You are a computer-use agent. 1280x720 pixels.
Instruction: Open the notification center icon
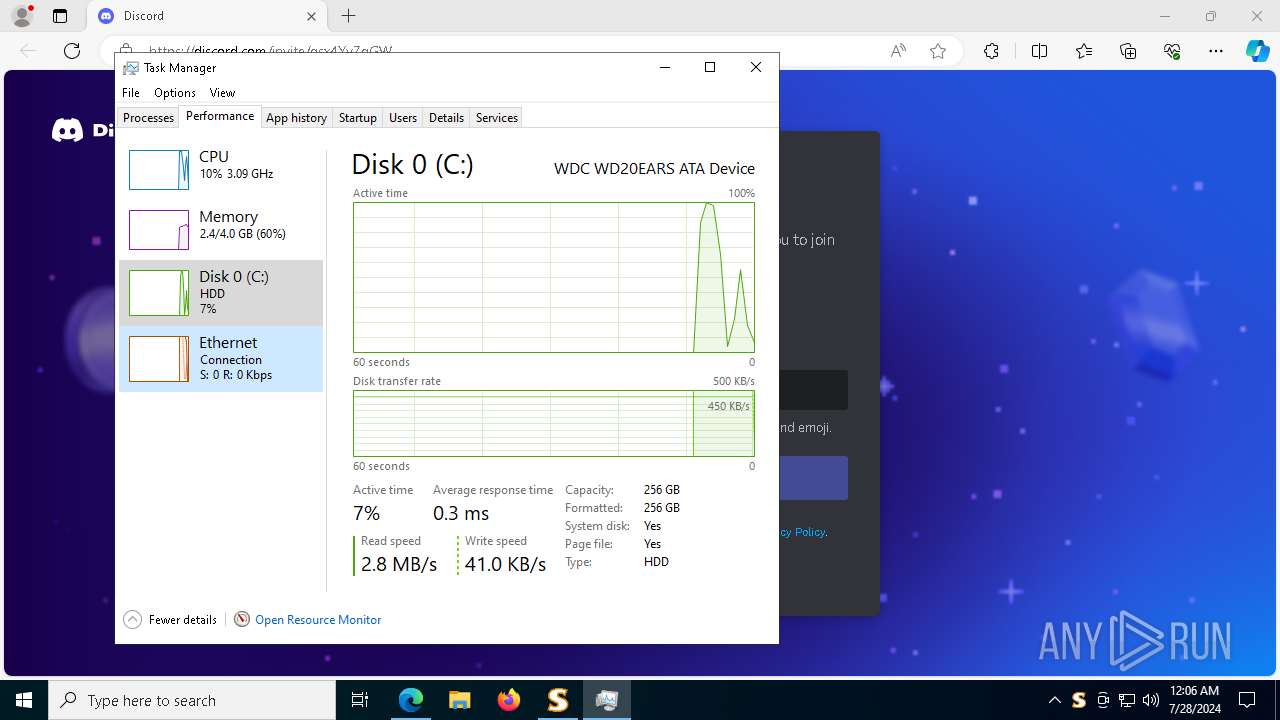click(x=1247, y=700)
